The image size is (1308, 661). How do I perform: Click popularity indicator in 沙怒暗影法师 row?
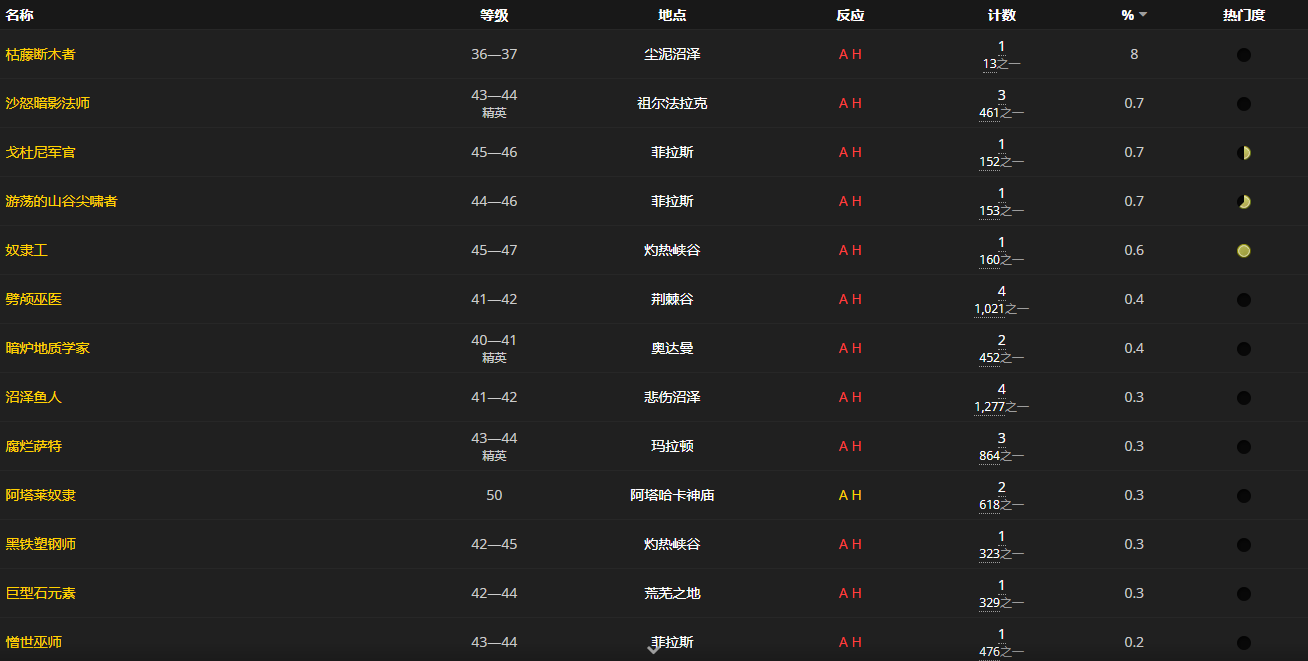click(x=1244, y=104)
